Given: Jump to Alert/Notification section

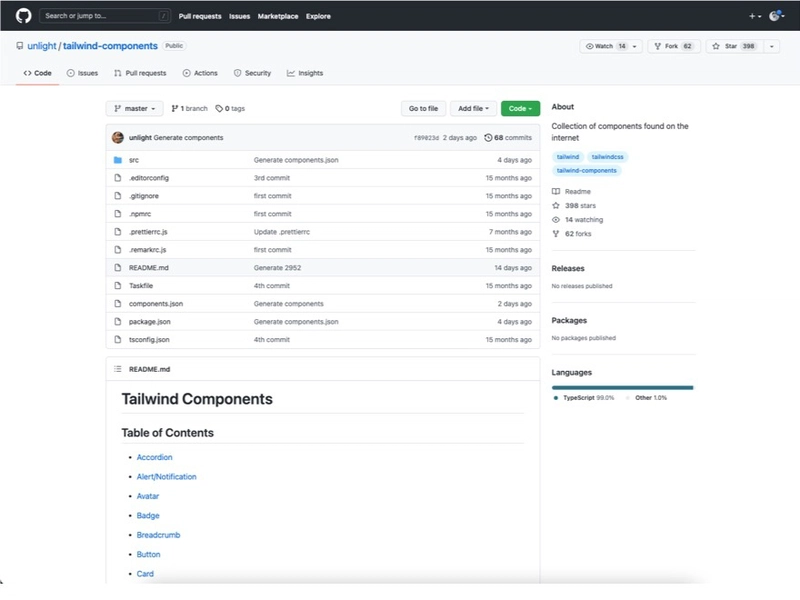Looking at the screenshot, I should pos(166,477).
